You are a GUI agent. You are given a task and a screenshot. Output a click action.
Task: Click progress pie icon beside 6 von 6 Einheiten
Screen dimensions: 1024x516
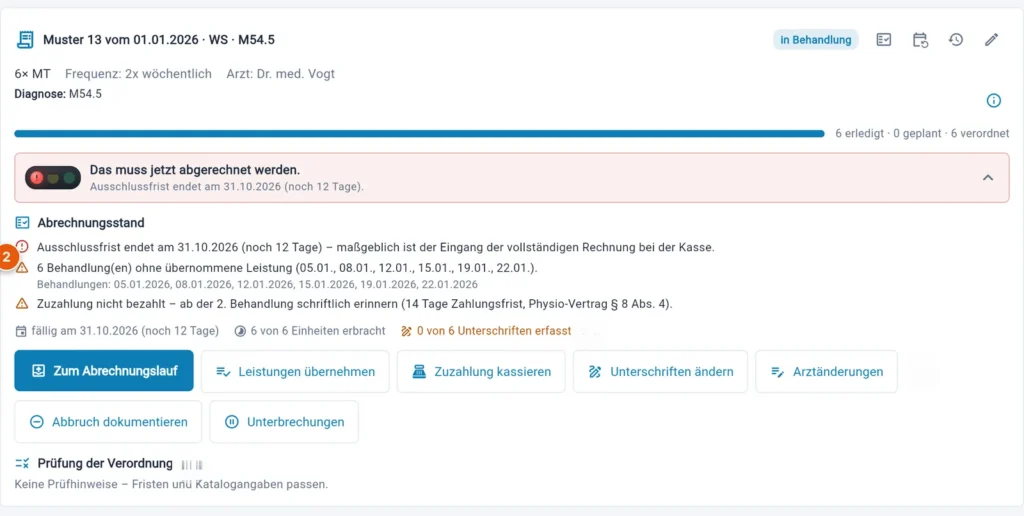click(240, 331)
